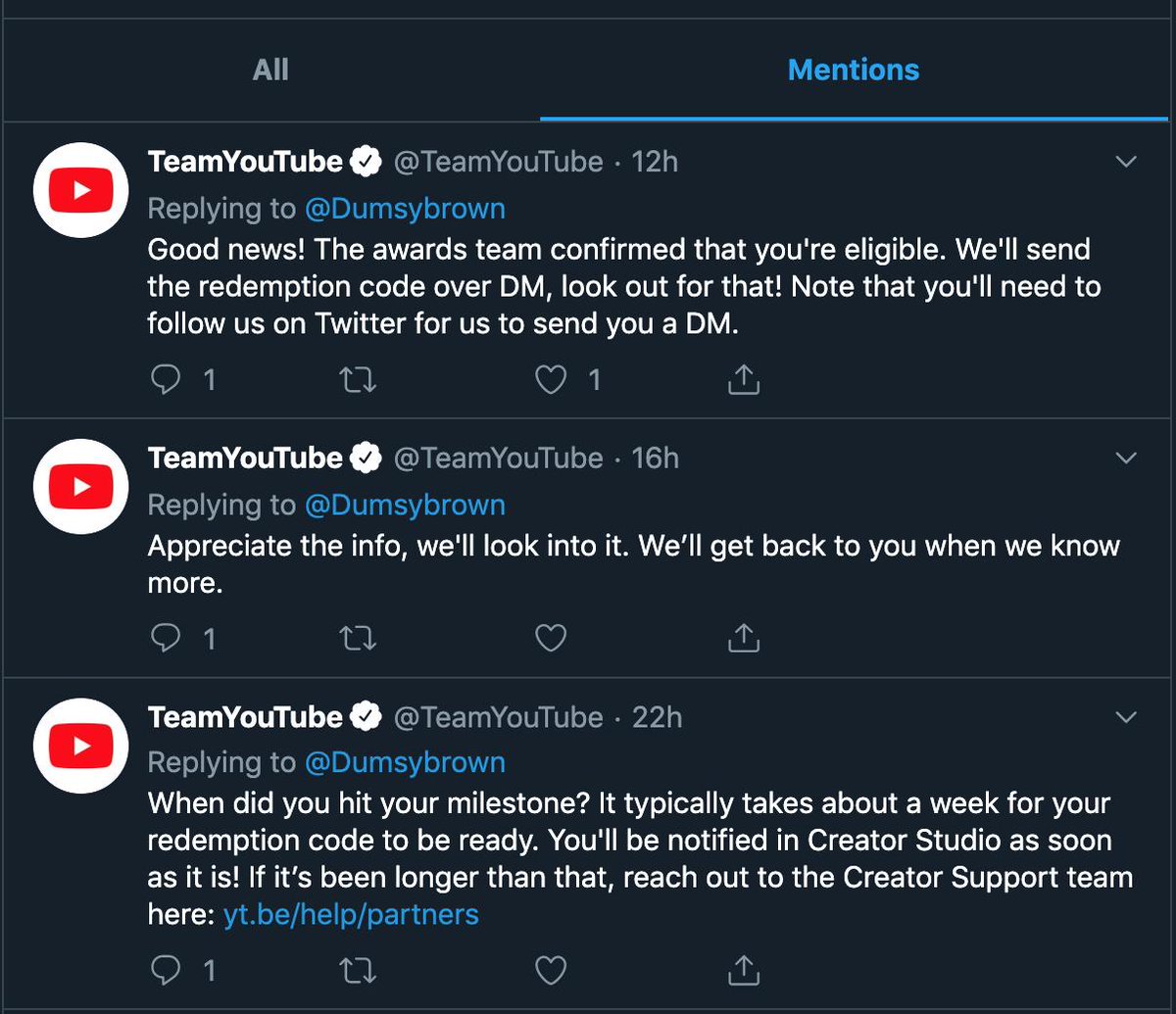This screenshot has height=1014, width=1176.
Task: Share the 16h TeamYouTube tweet
Action: [744, 639]
